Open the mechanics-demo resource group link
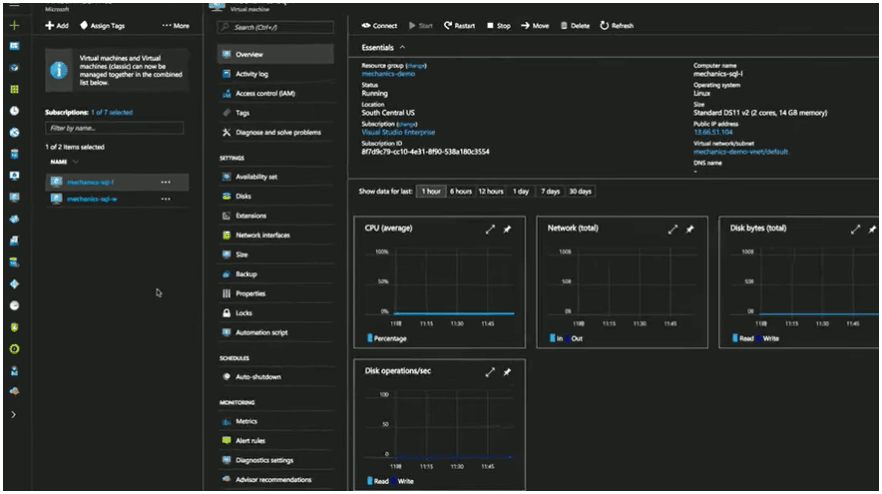The width and height of the screenshot is (882, 494). (388, 74)
